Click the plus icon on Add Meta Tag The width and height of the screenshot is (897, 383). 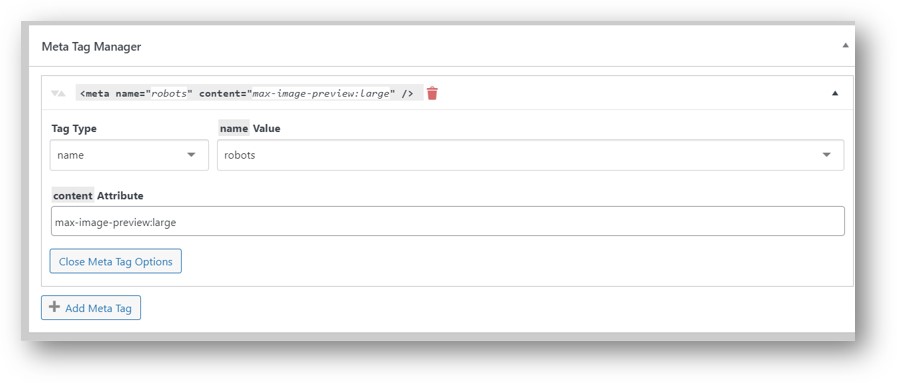pos(54,308)
